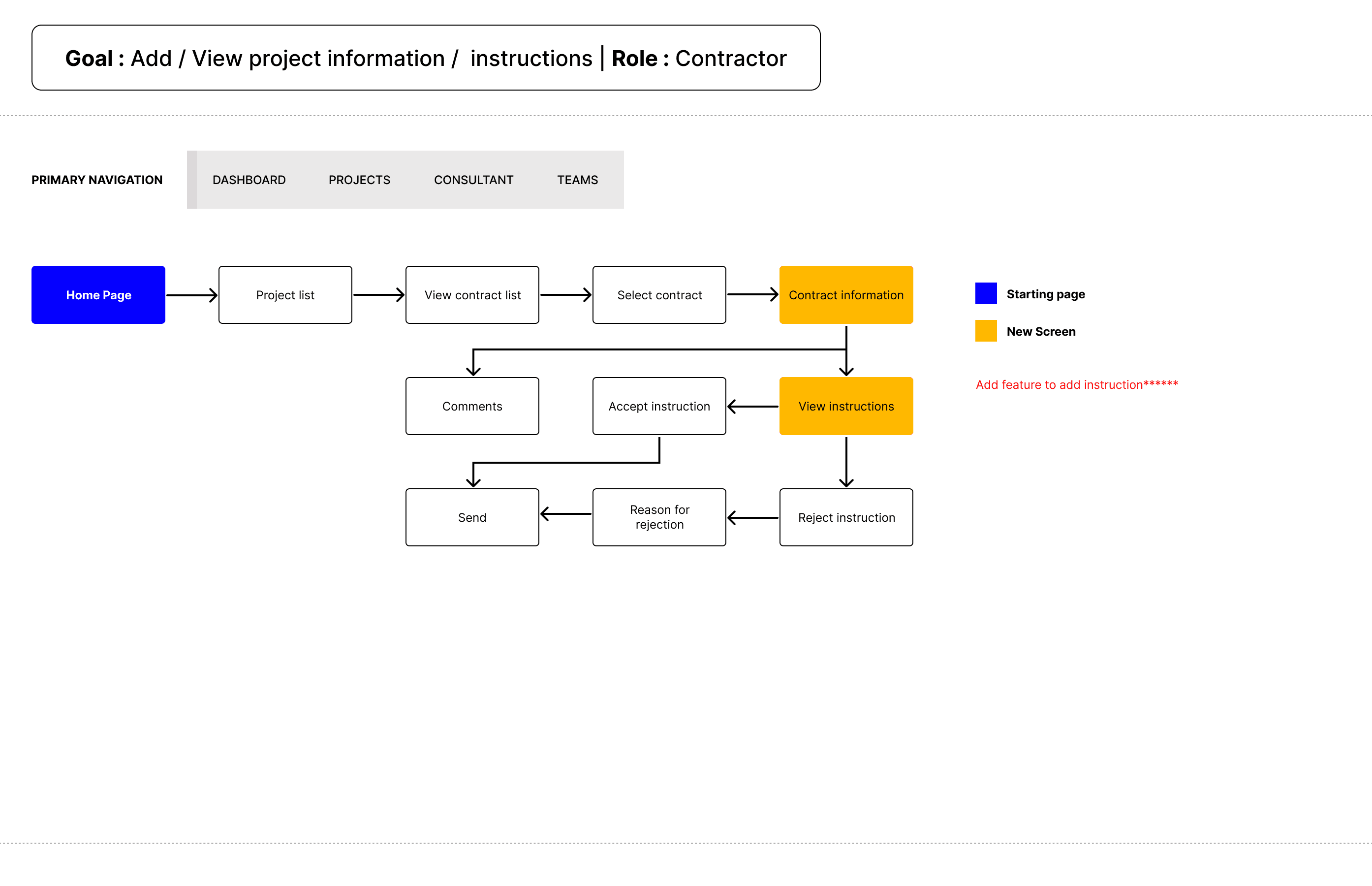Image resolution: width=1372 pixels, height=886 pixels.
Task: Click the red Add feature note text
Action: (1076, 384)
